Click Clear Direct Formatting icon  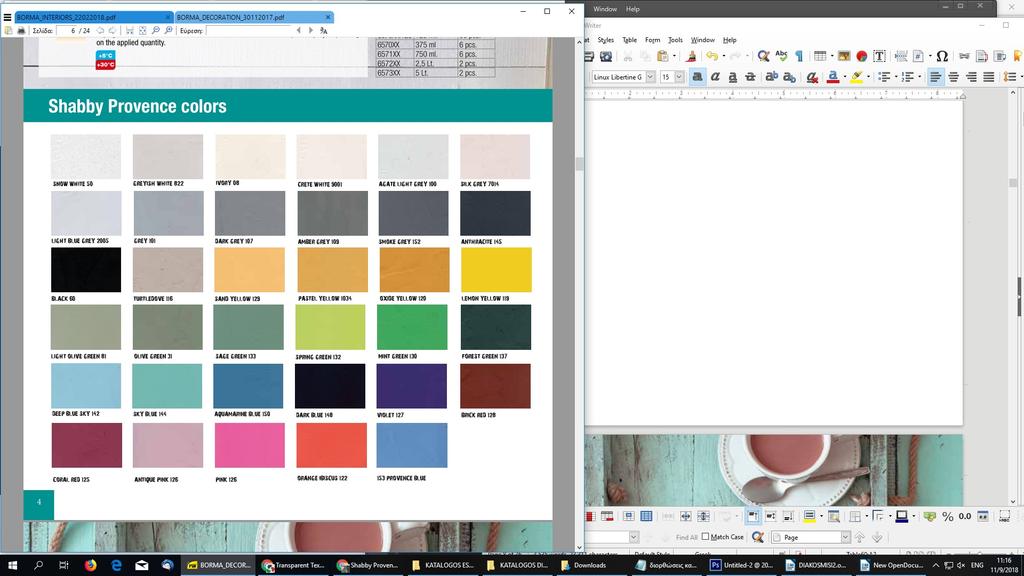coord(812,77)
